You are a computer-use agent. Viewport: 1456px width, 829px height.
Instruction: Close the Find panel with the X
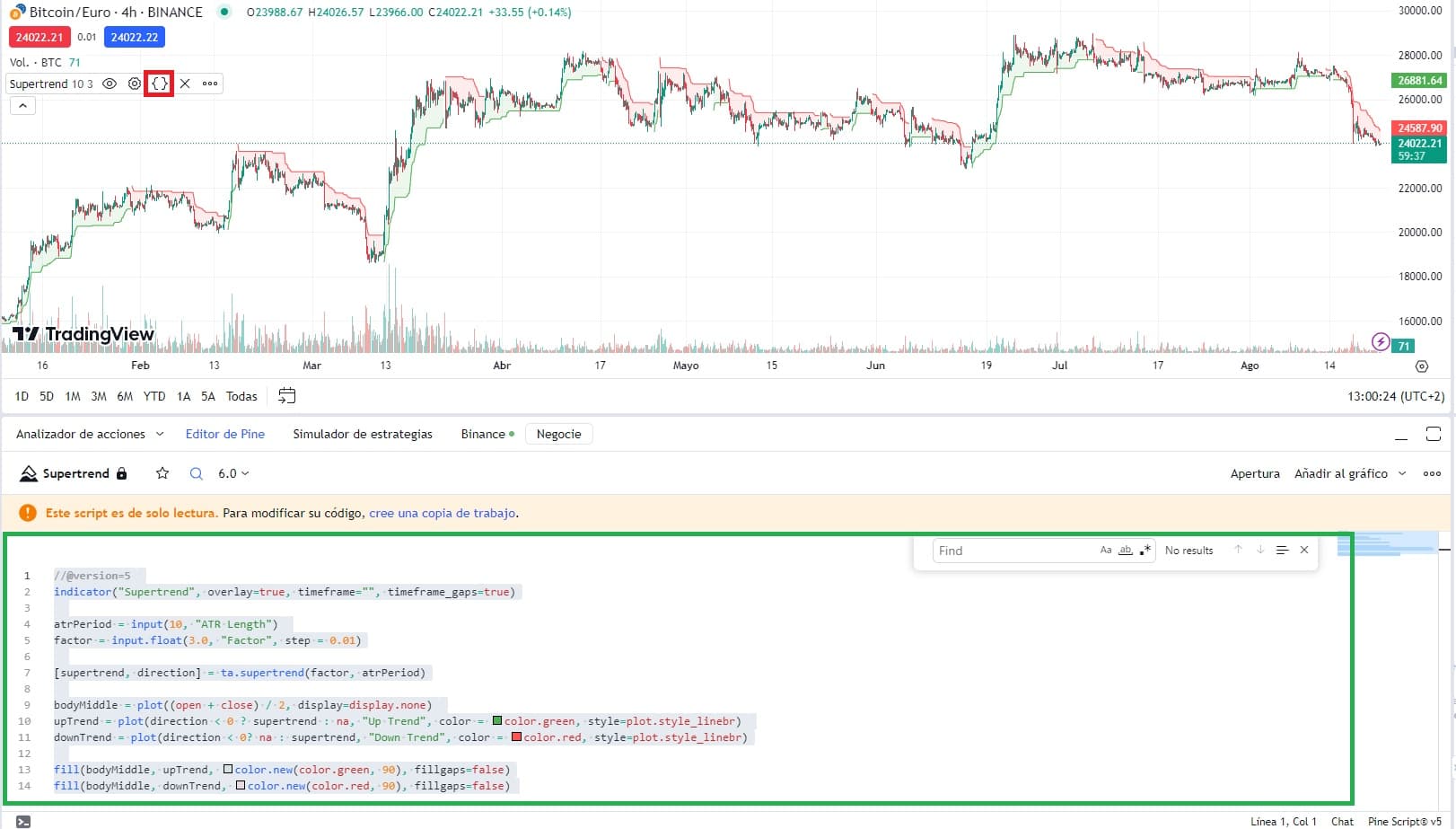(x=1303, y=550)
